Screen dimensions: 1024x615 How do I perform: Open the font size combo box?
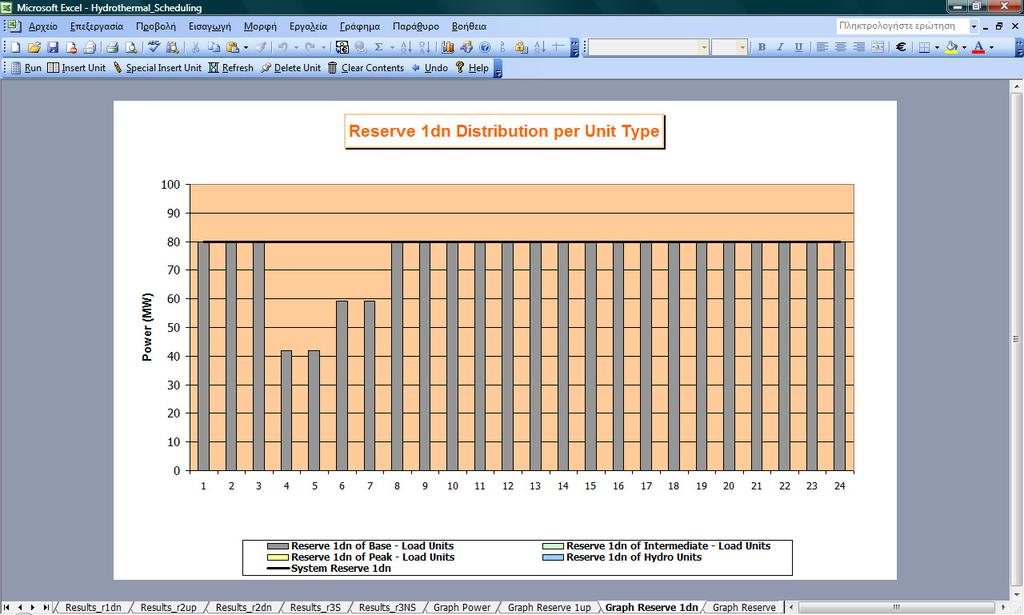(729, 47)
